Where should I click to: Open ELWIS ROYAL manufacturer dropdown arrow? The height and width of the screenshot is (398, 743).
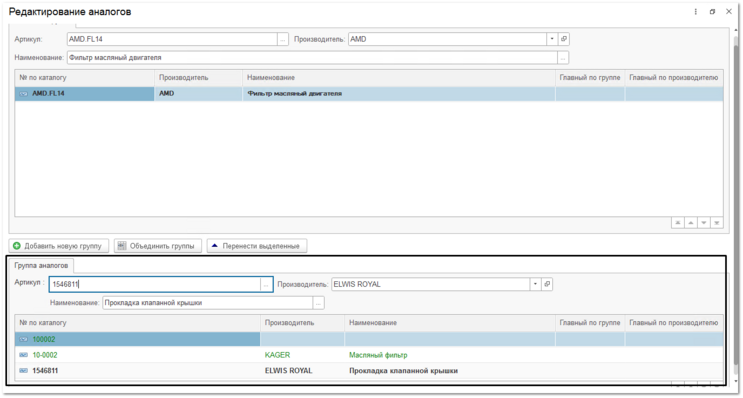point(535,284)
